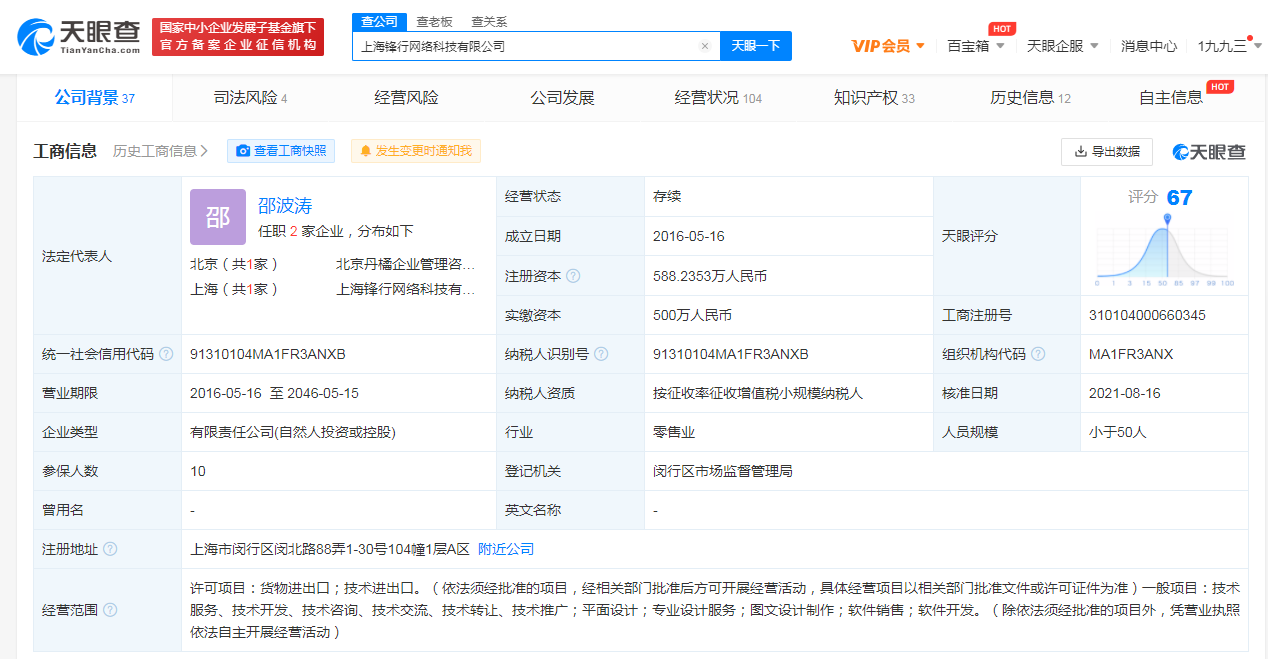The image size is (1268, 659).
Task: Select the 工商信息 section heading
Action: click(x=65, y=151)
